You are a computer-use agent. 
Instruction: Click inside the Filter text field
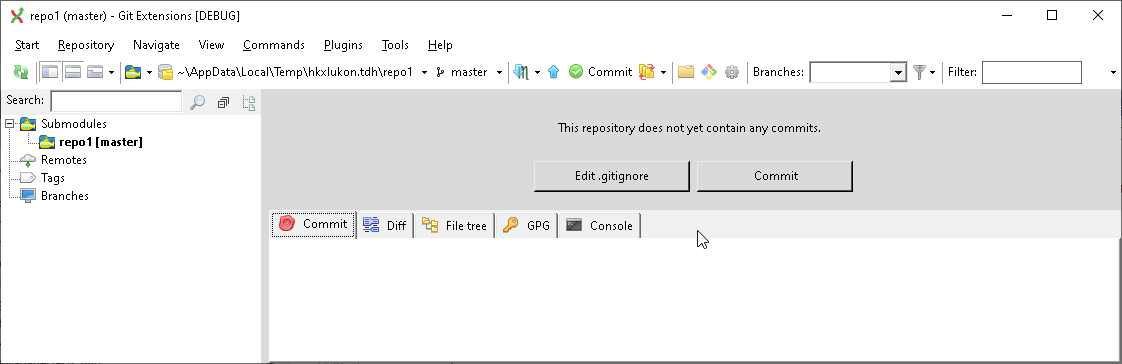[1031, 72]
